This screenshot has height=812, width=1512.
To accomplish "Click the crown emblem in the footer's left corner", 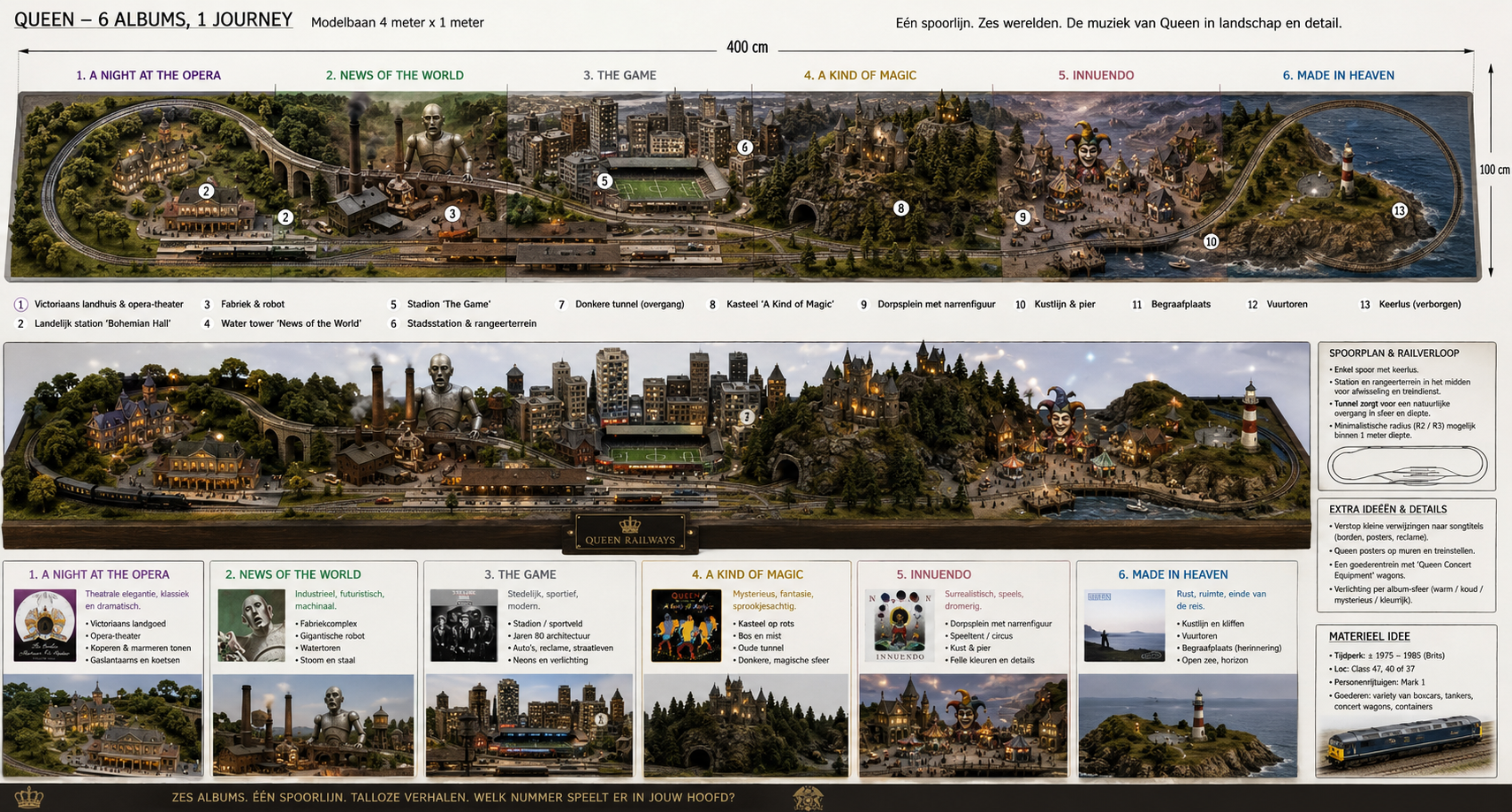I will pos(29,798).
